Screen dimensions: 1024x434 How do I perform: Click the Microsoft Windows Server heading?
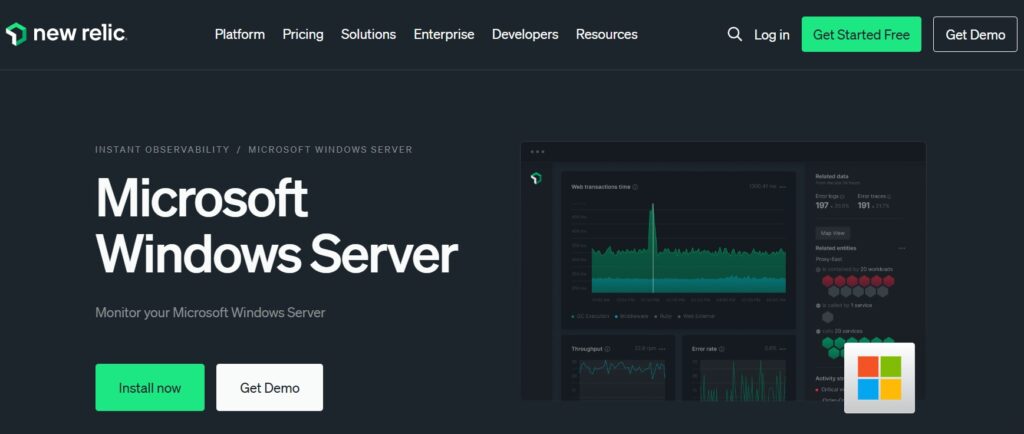click(276, 225)
